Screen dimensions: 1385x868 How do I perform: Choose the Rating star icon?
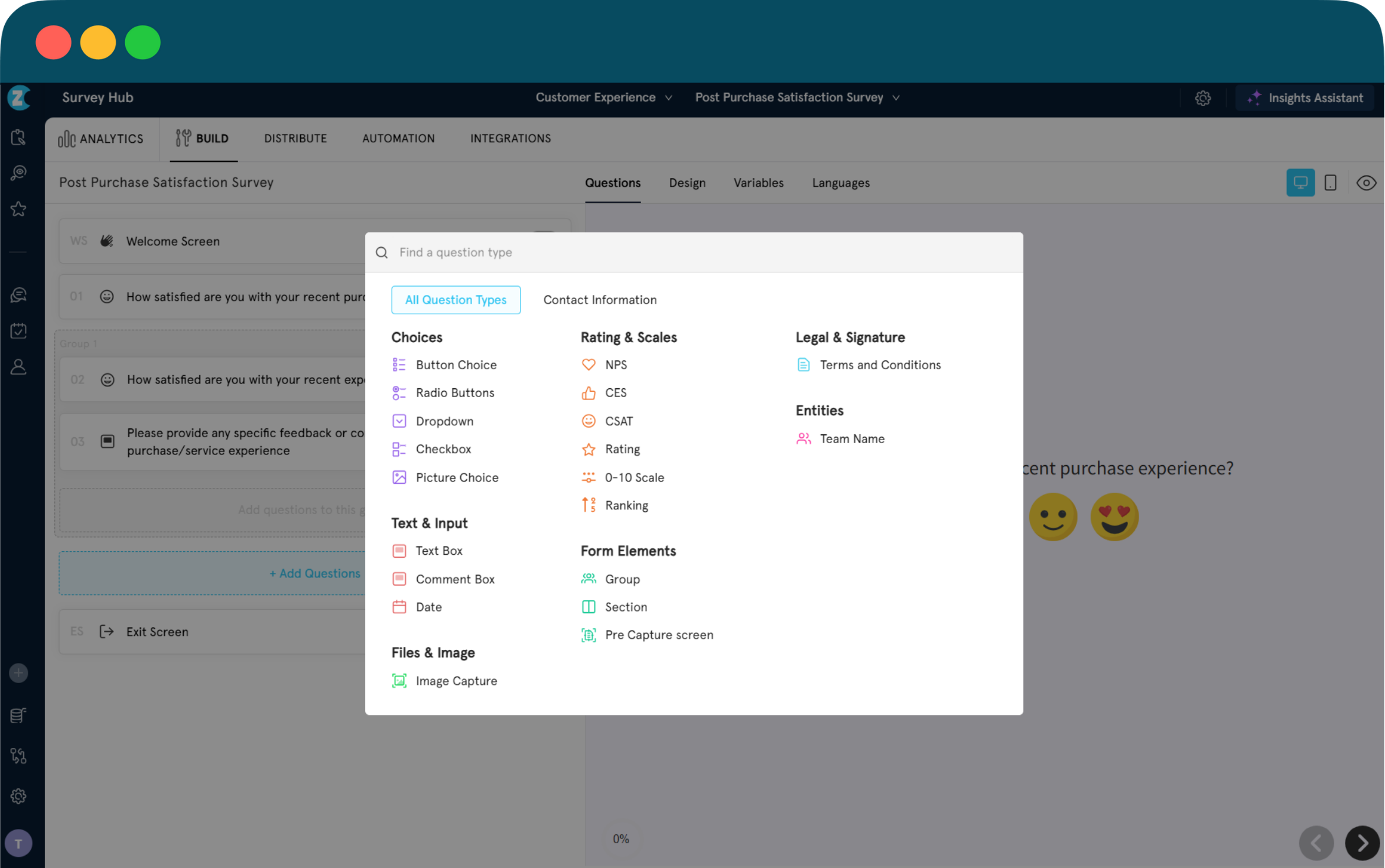point(589,450)
